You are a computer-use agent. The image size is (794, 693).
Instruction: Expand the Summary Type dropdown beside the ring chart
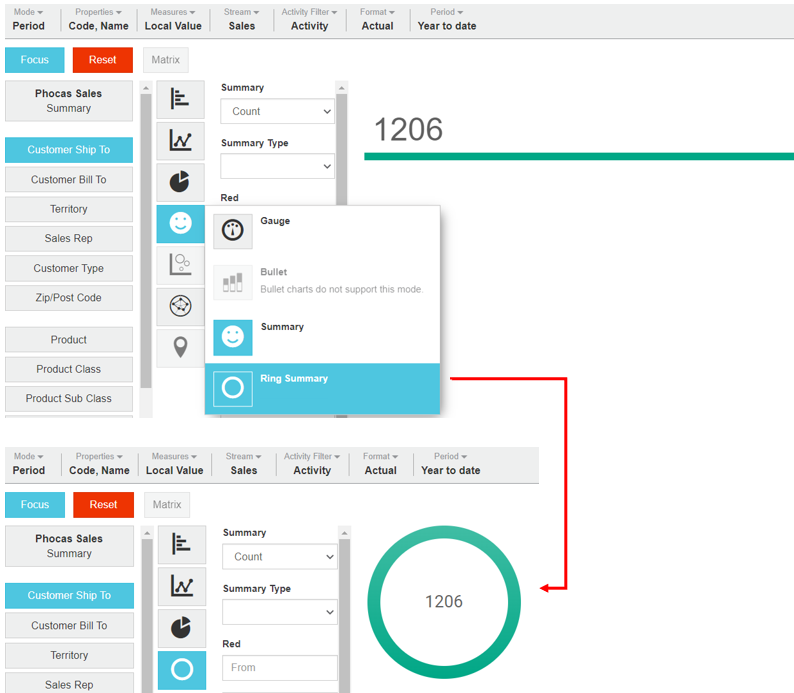tap(279, 612)
